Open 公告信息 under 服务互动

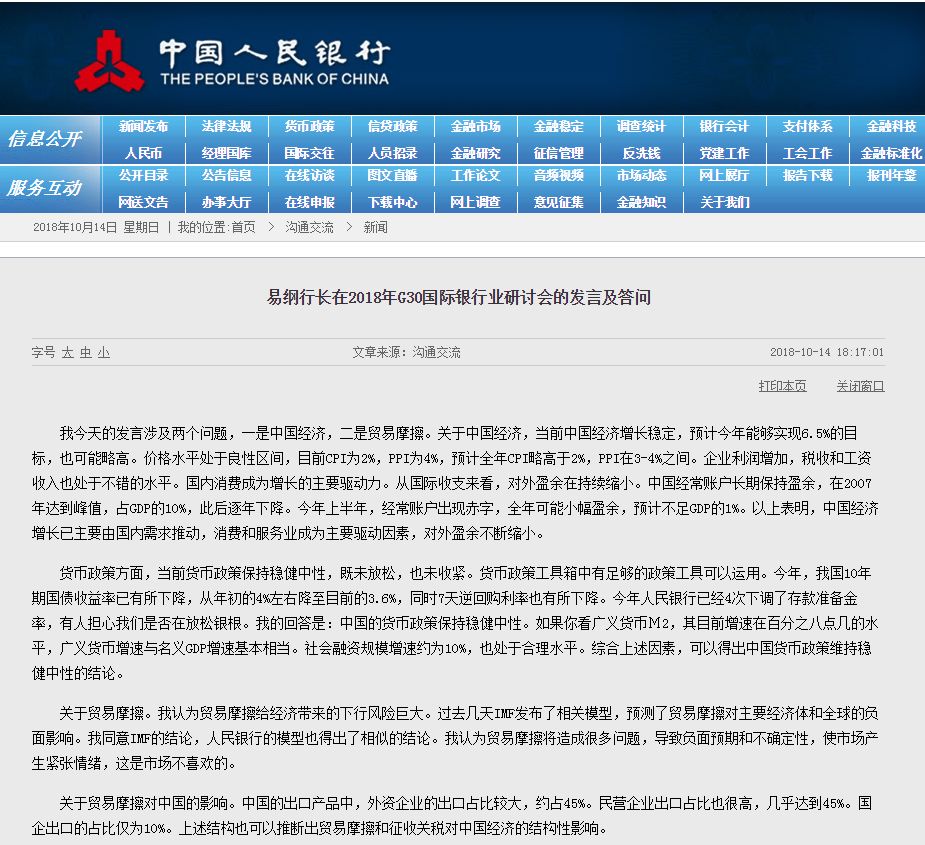[x=227, y=175]
